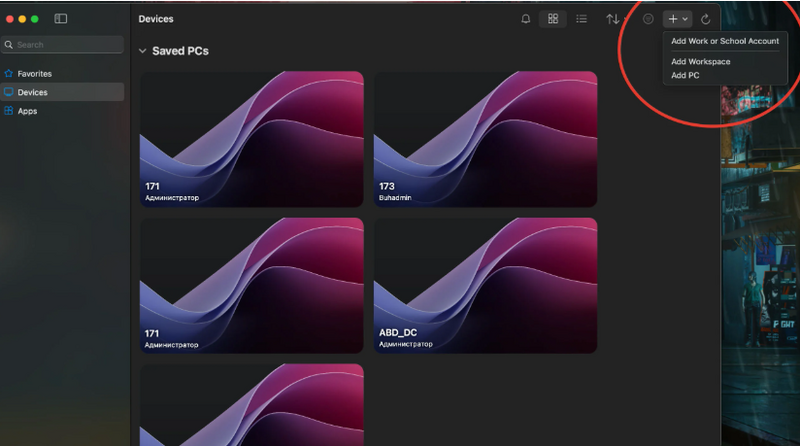Screen dimensions: 800x446
Task: Click the Saved PCs heading text
Action: 180,51
